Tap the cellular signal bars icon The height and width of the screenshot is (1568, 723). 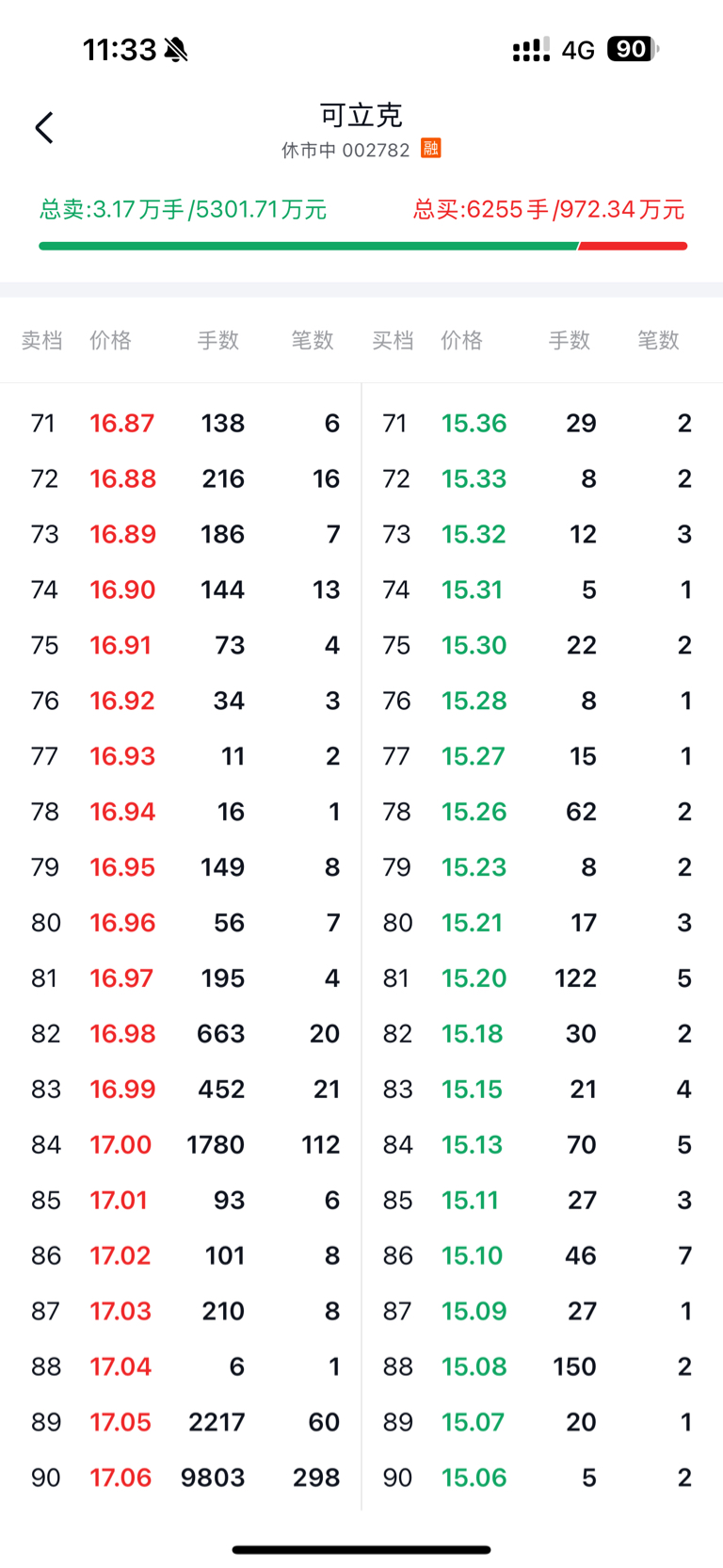click(531, 50)
